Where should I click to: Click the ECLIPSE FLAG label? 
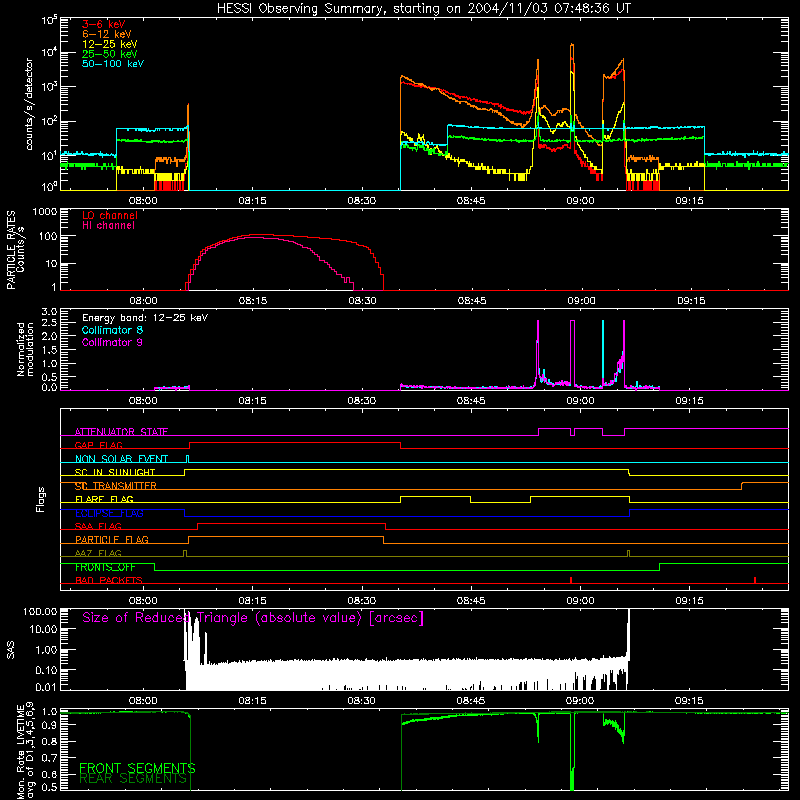pyautogui.click(x=109, y=513)
